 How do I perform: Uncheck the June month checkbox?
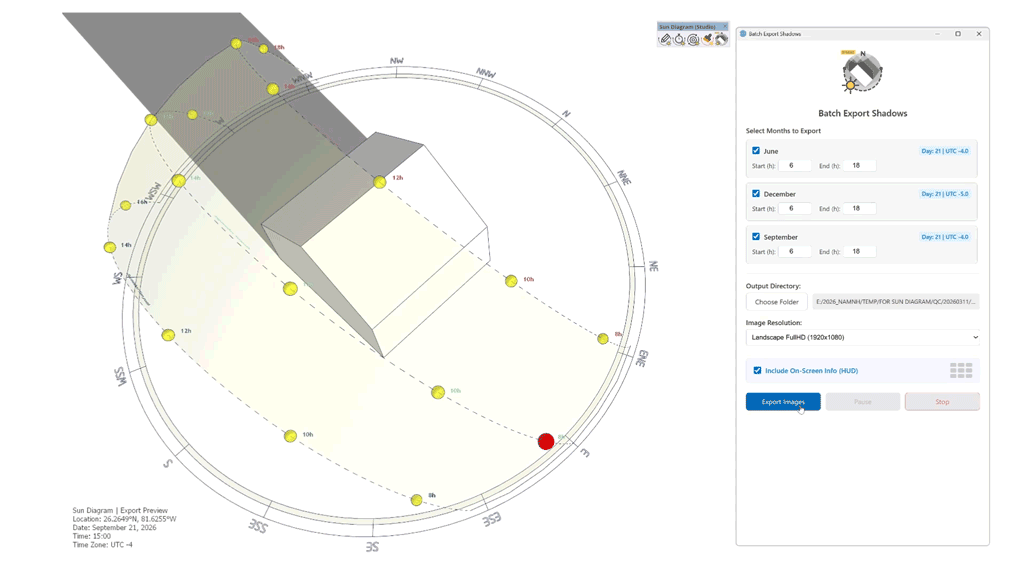pos(756,150)
